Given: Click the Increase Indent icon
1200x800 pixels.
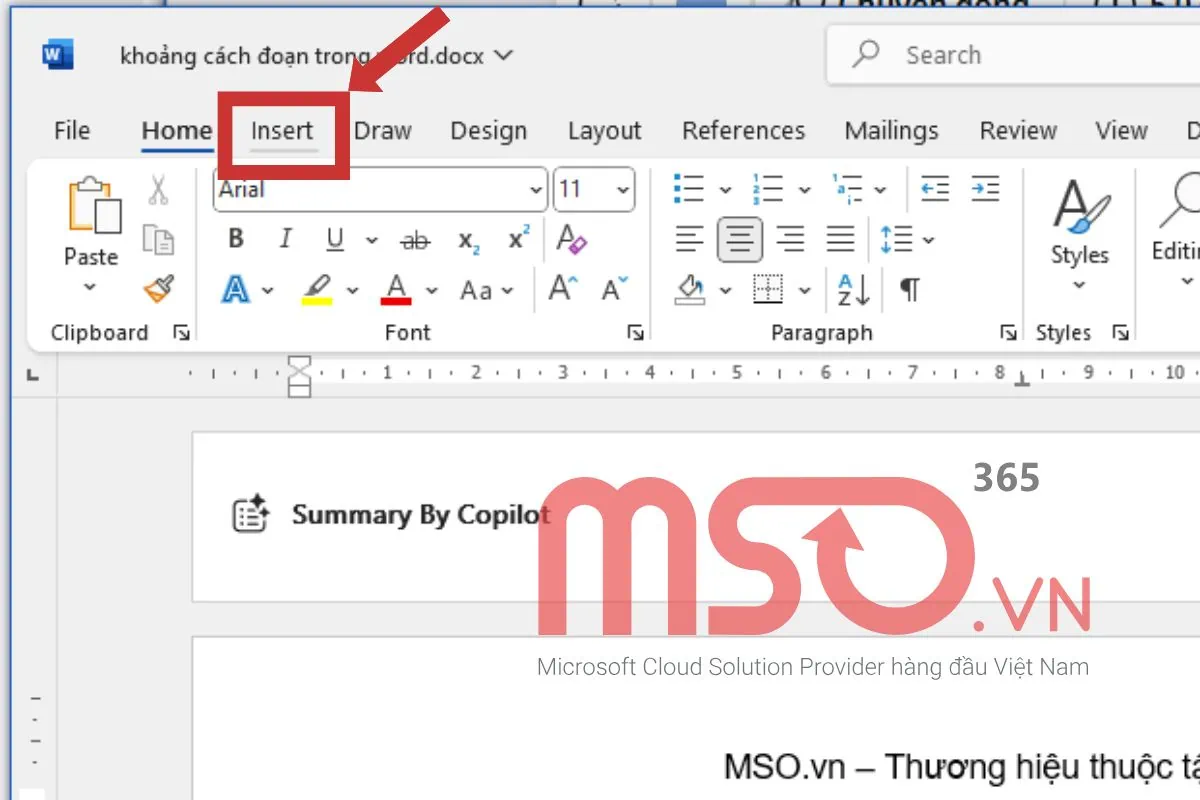Looking at the screenshot, I should click(x=985, y=189).
